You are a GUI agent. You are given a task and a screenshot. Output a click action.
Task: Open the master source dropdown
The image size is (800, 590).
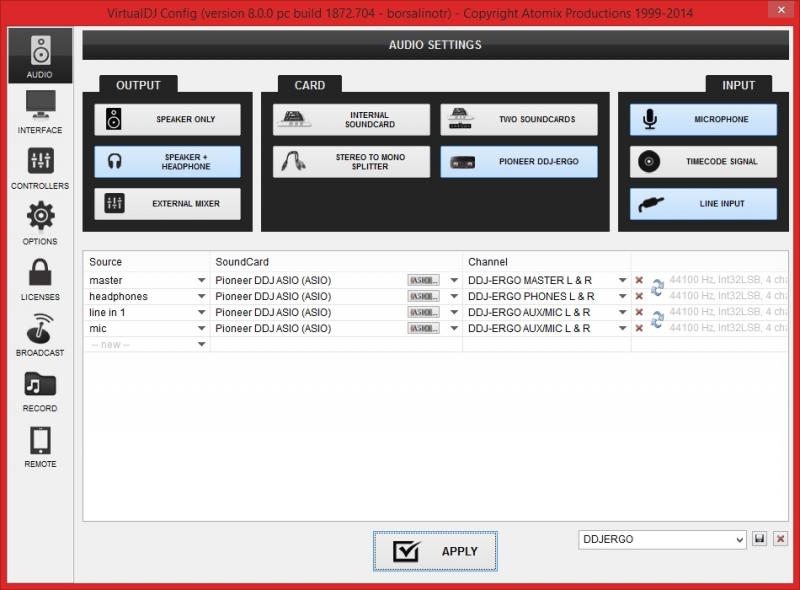[x=202, y=280]
